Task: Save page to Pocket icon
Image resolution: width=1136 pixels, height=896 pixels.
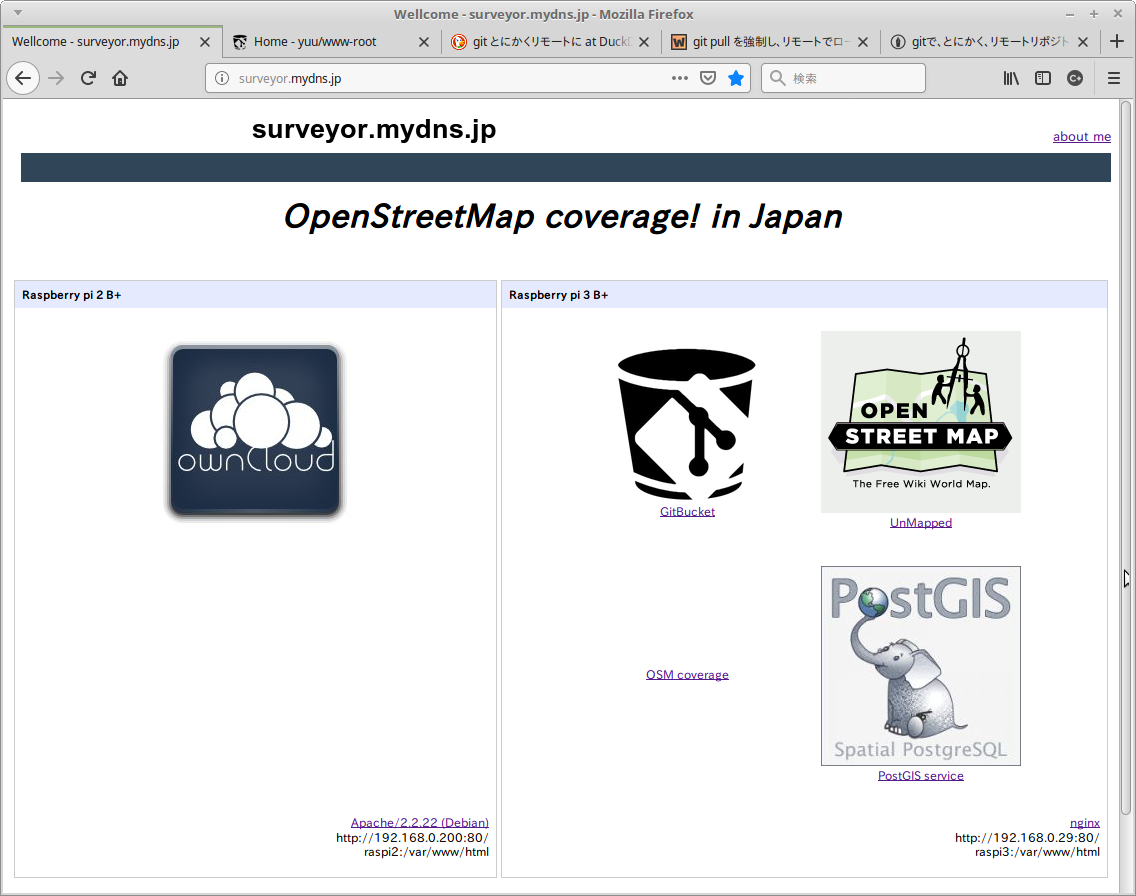Action: click(708, 78)
